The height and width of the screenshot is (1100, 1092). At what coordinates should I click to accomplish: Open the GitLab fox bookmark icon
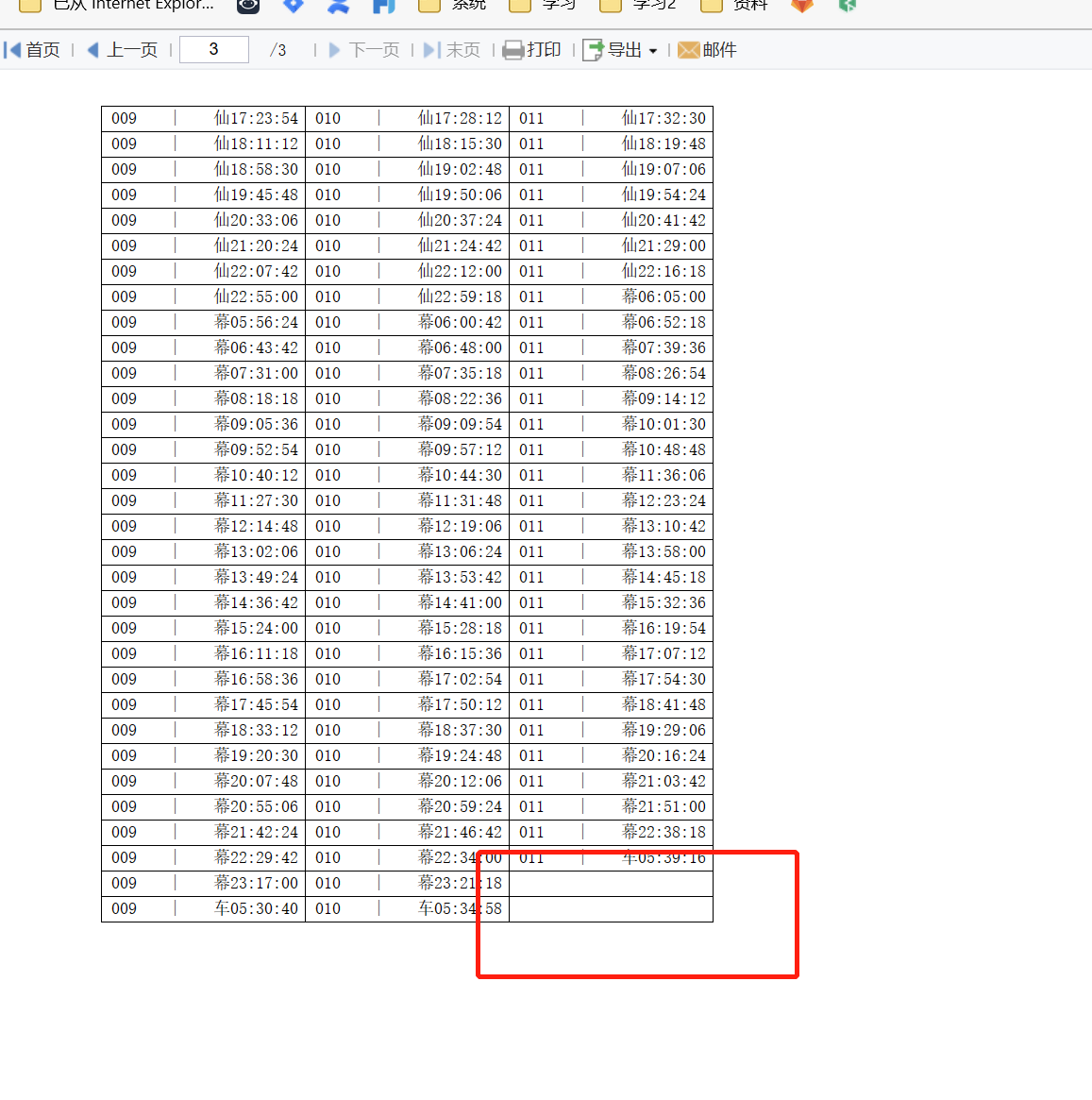tap(802, 6)
